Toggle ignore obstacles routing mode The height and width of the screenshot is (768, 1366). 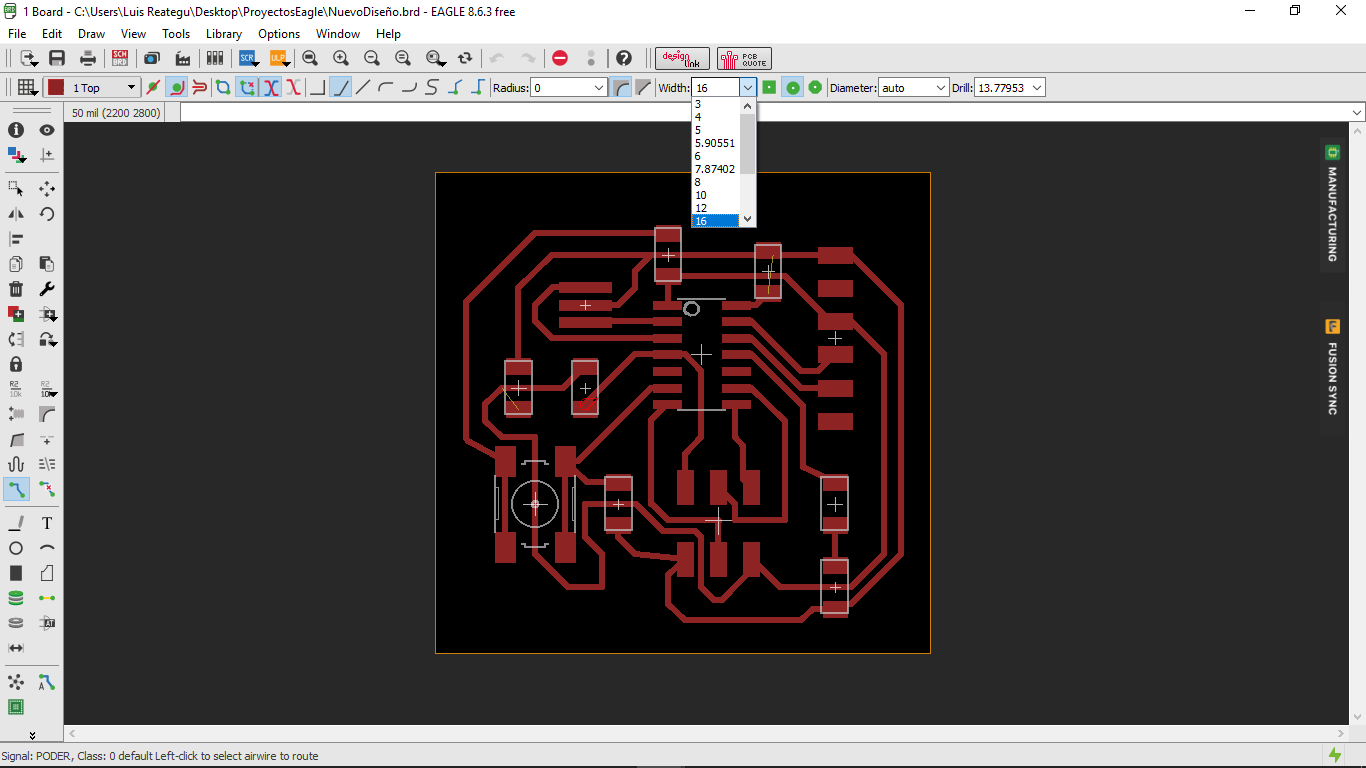click(153, 87)
